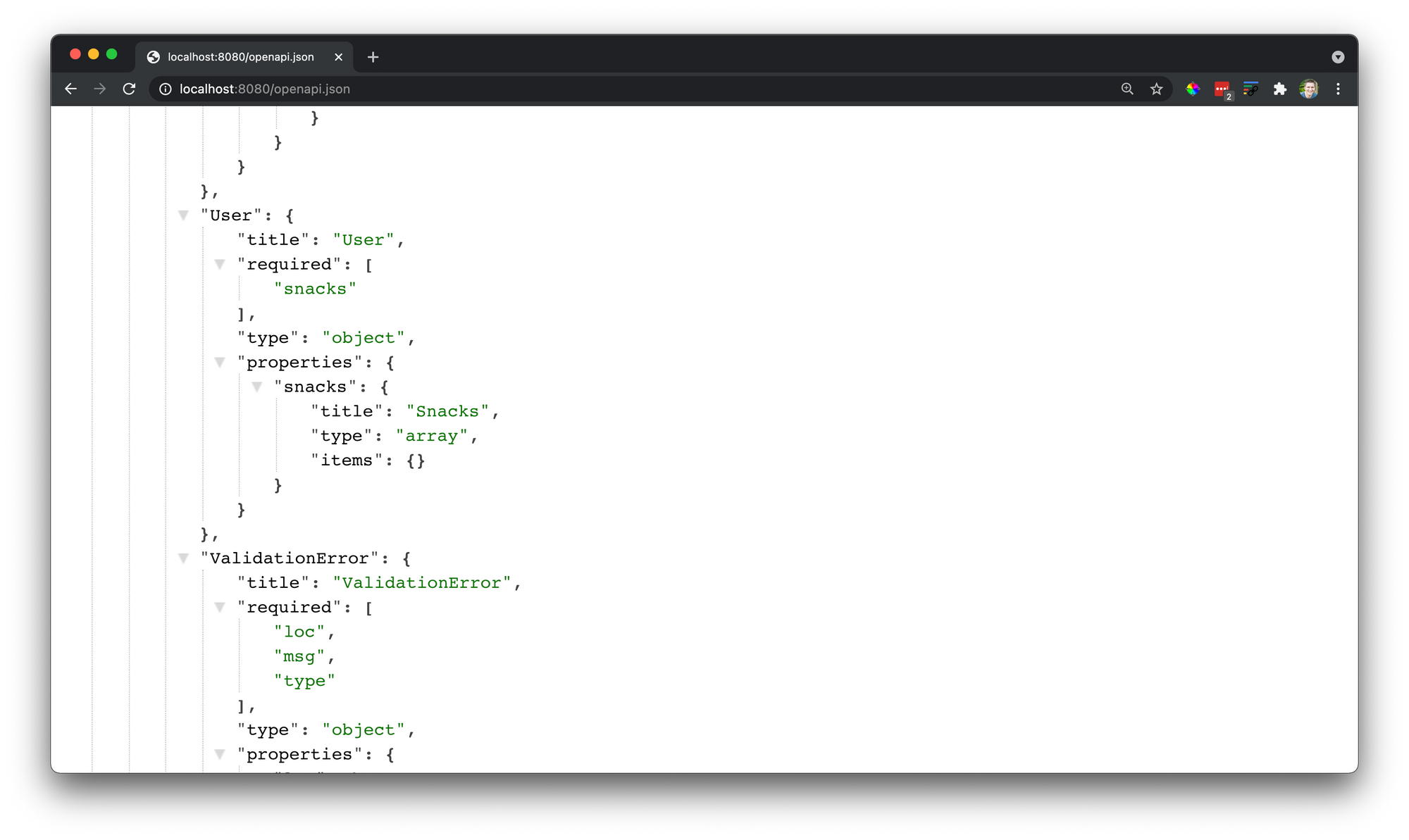Open a new browser tab
The width and height of the screenshot is (1409, 840).
[x=373, y=57]
